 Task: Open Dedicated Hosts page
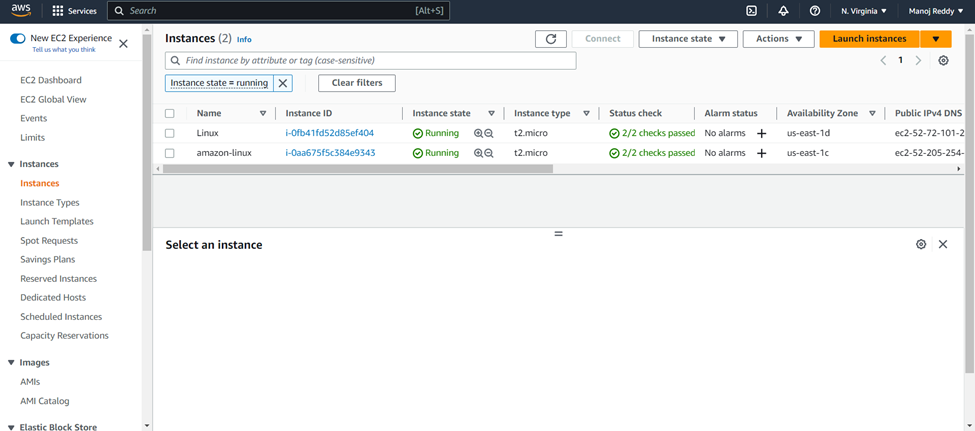(x=53, y=298)
